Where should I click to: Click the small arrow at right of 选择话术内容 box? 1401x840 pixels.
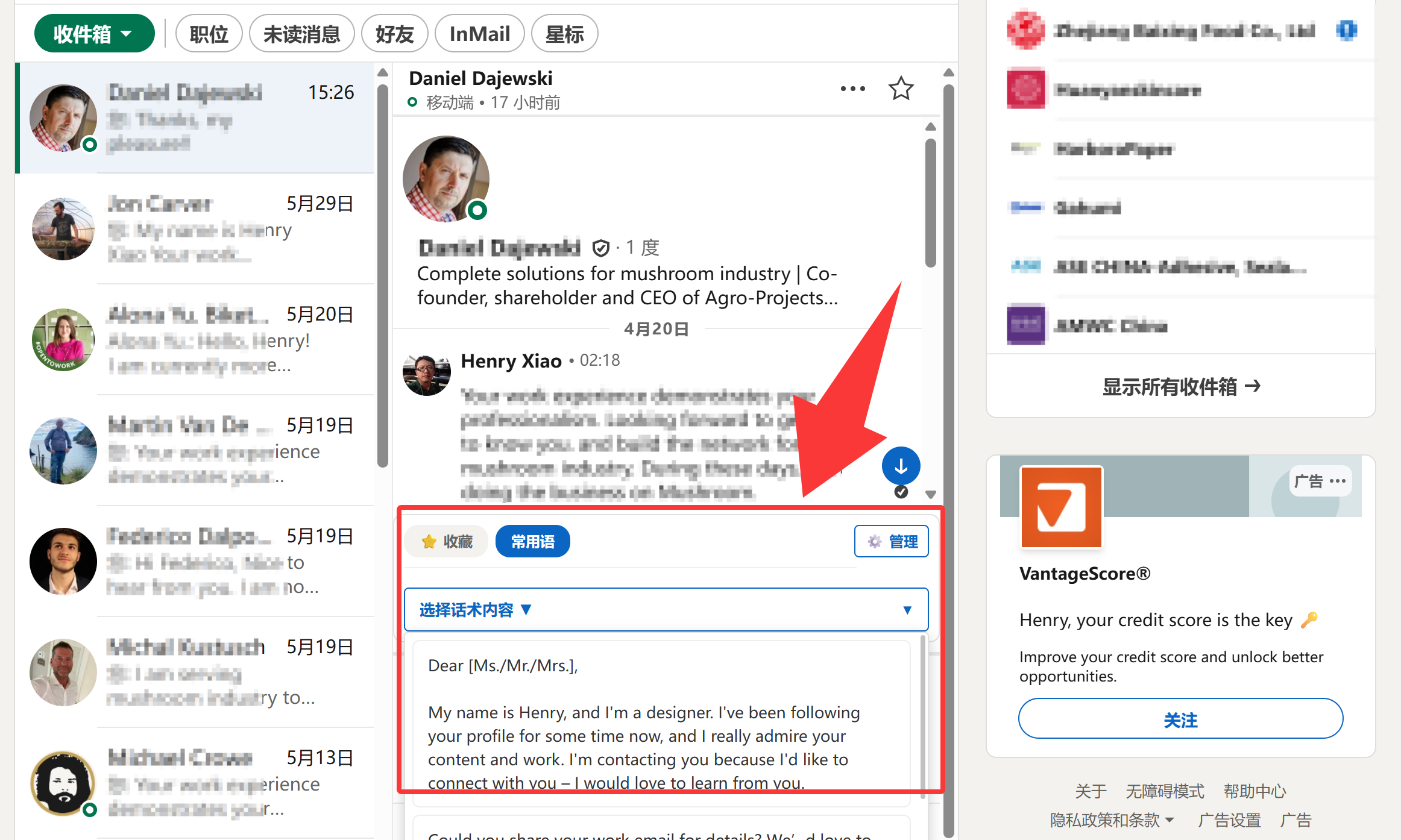[907, 610]
